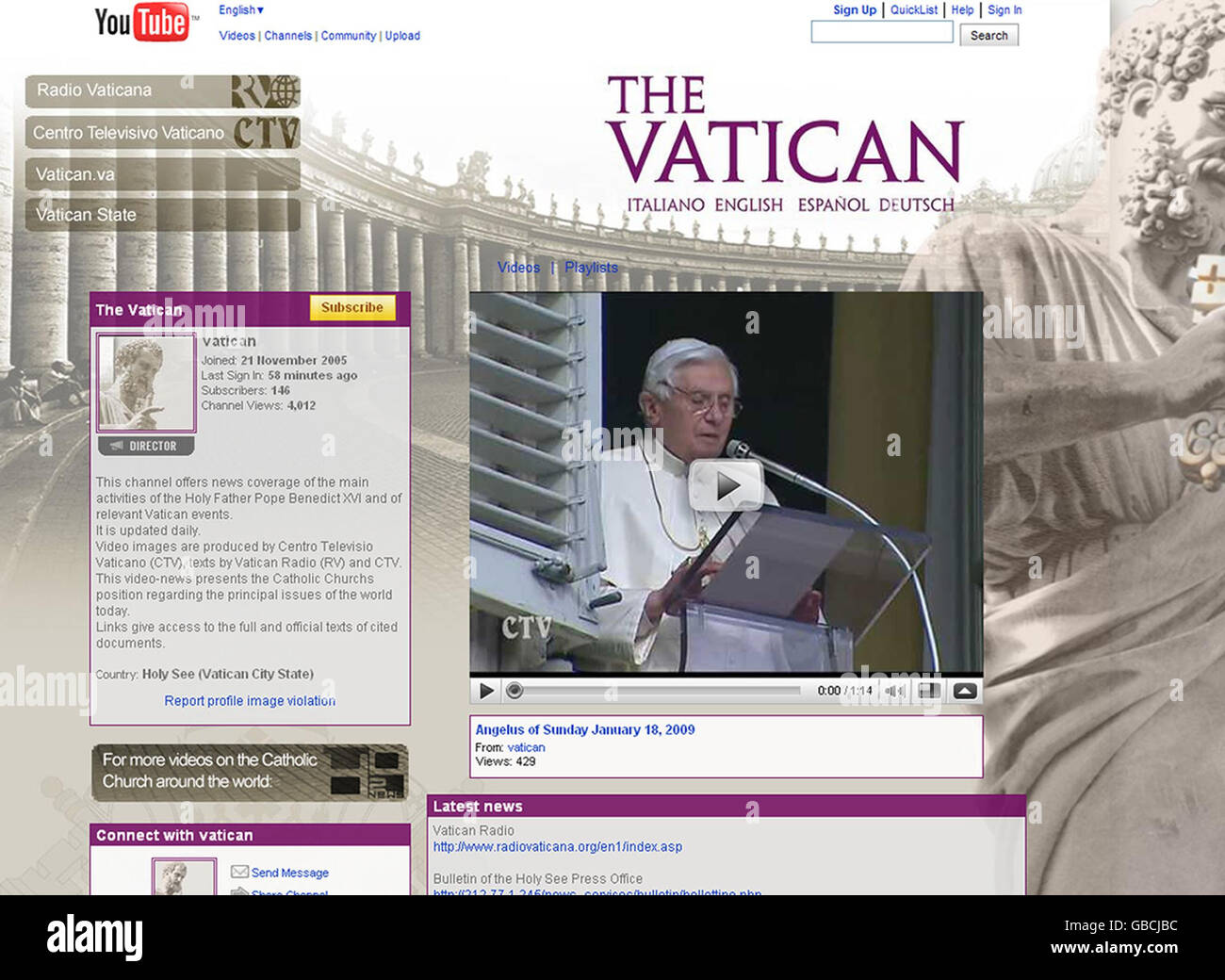Open the H2O News Catholic videos banner

(250, 773)
